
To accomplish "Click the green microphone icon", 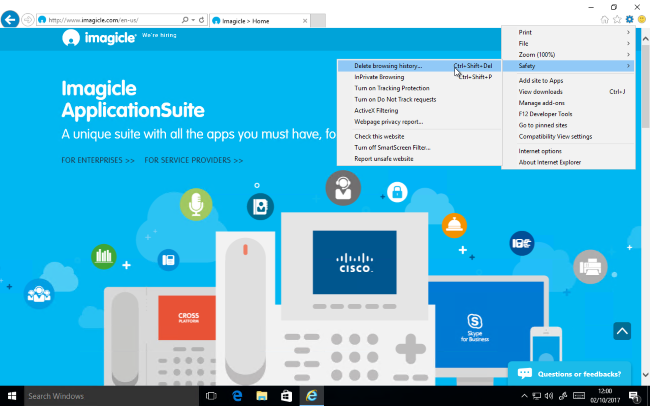I will pyautogui.click(x=196, y=204).
